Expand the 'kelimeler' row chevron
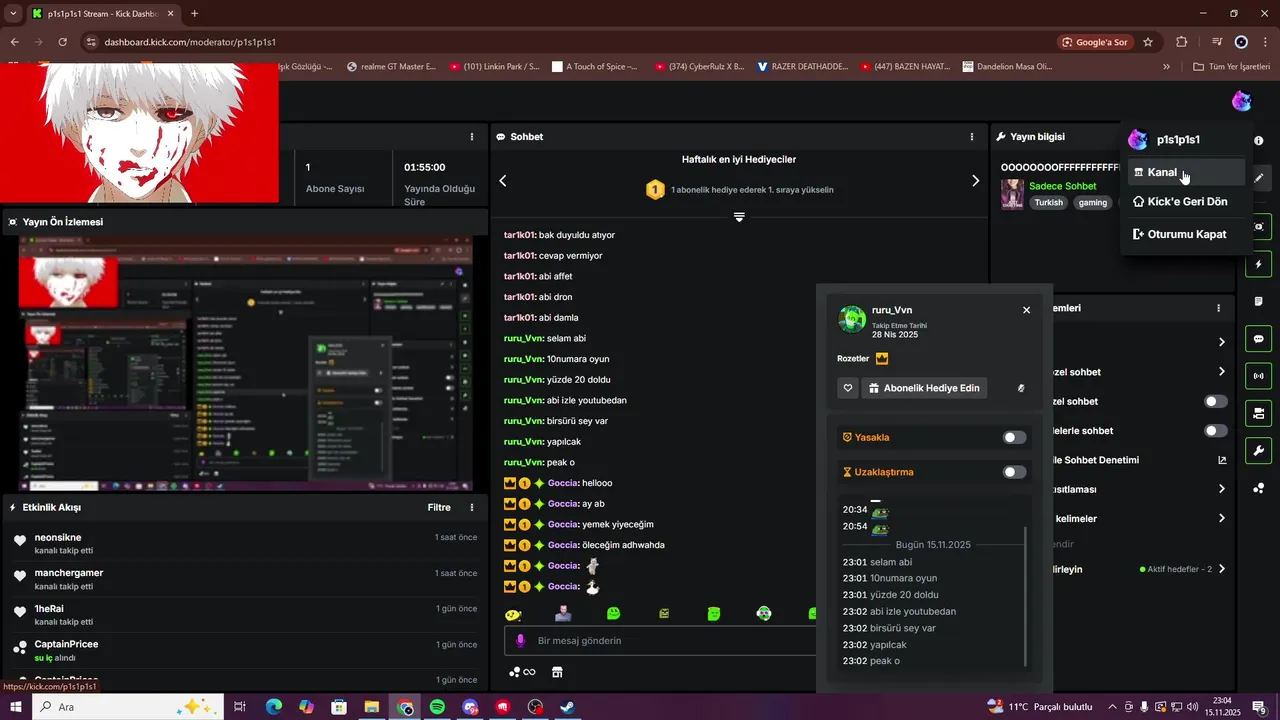 (x=1221, y=519)
